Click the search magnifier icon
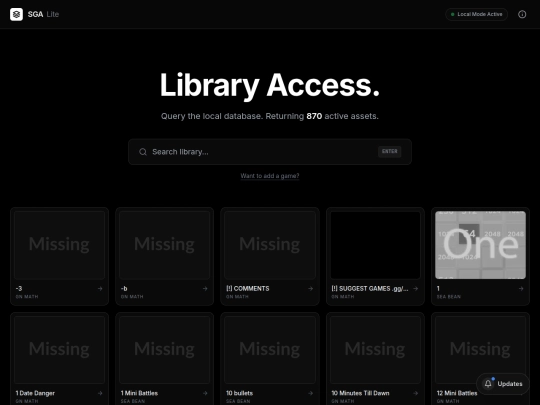This screenshot has height=405, width=540. click(x=143, y=152)
